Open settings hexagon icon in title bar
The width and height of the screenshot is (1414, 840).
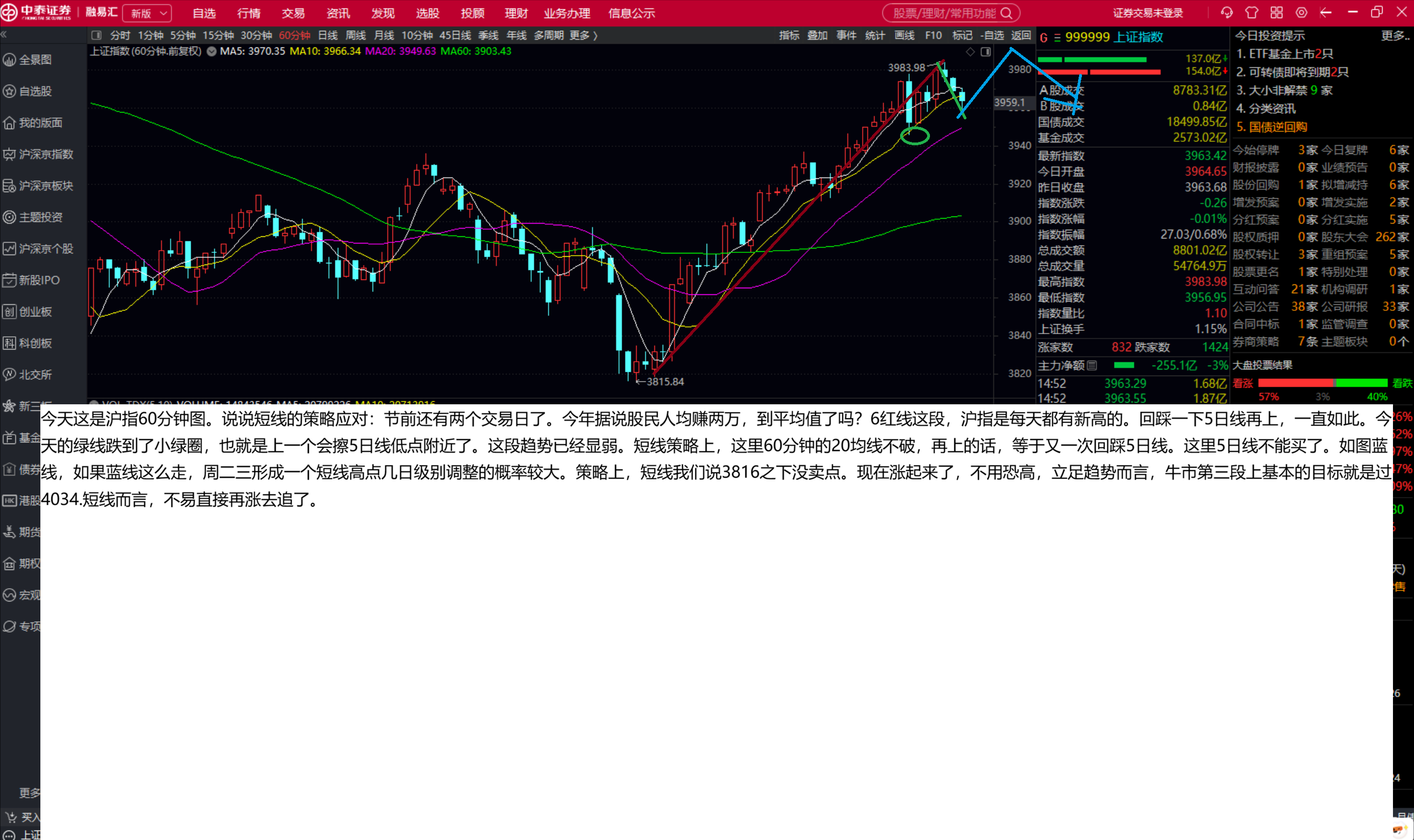coord(1301,13)
